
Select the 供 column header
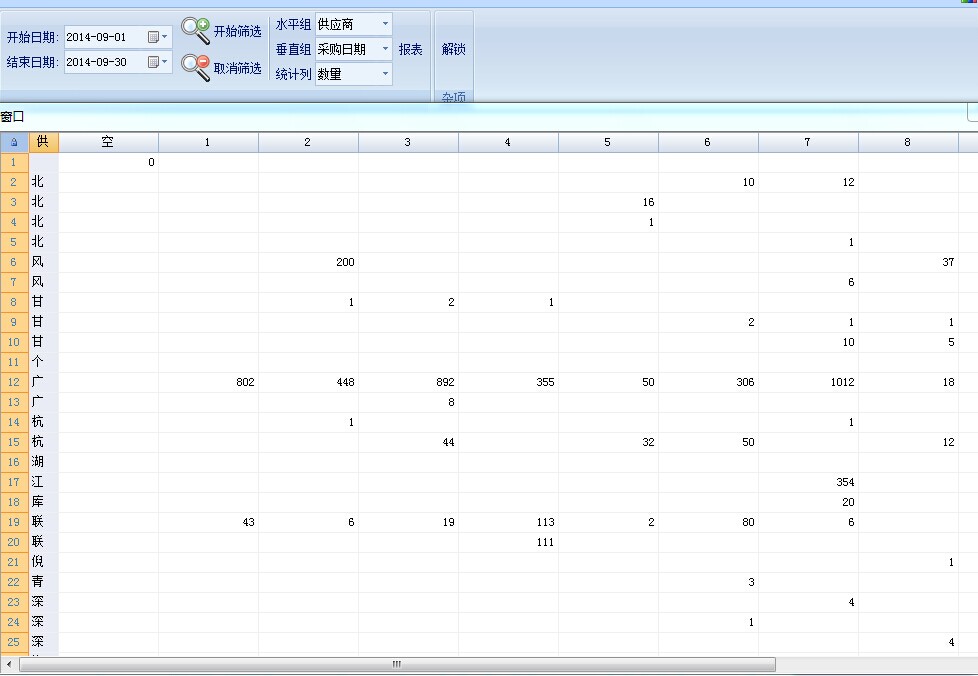click(43, 142)
